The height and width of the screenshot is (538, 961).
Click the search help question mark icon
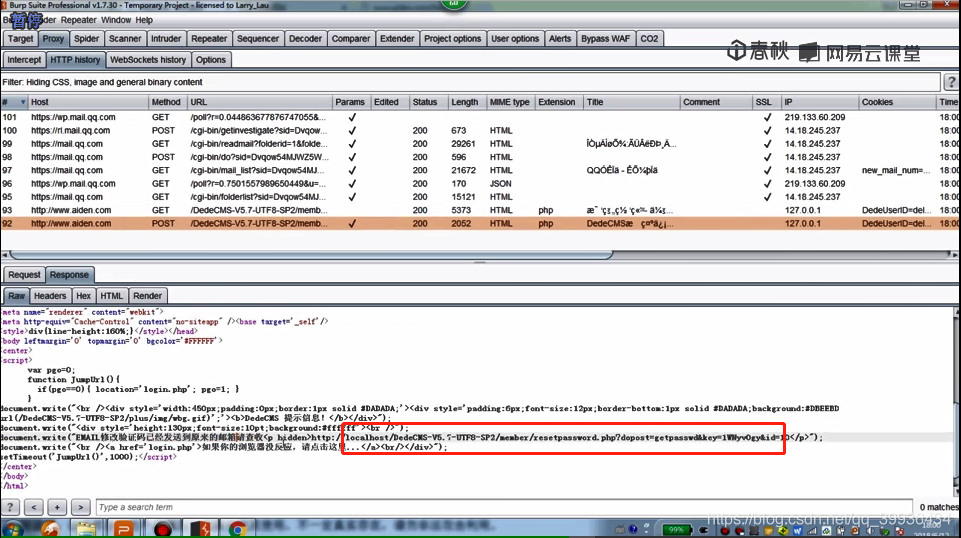[x=11, y=507]
